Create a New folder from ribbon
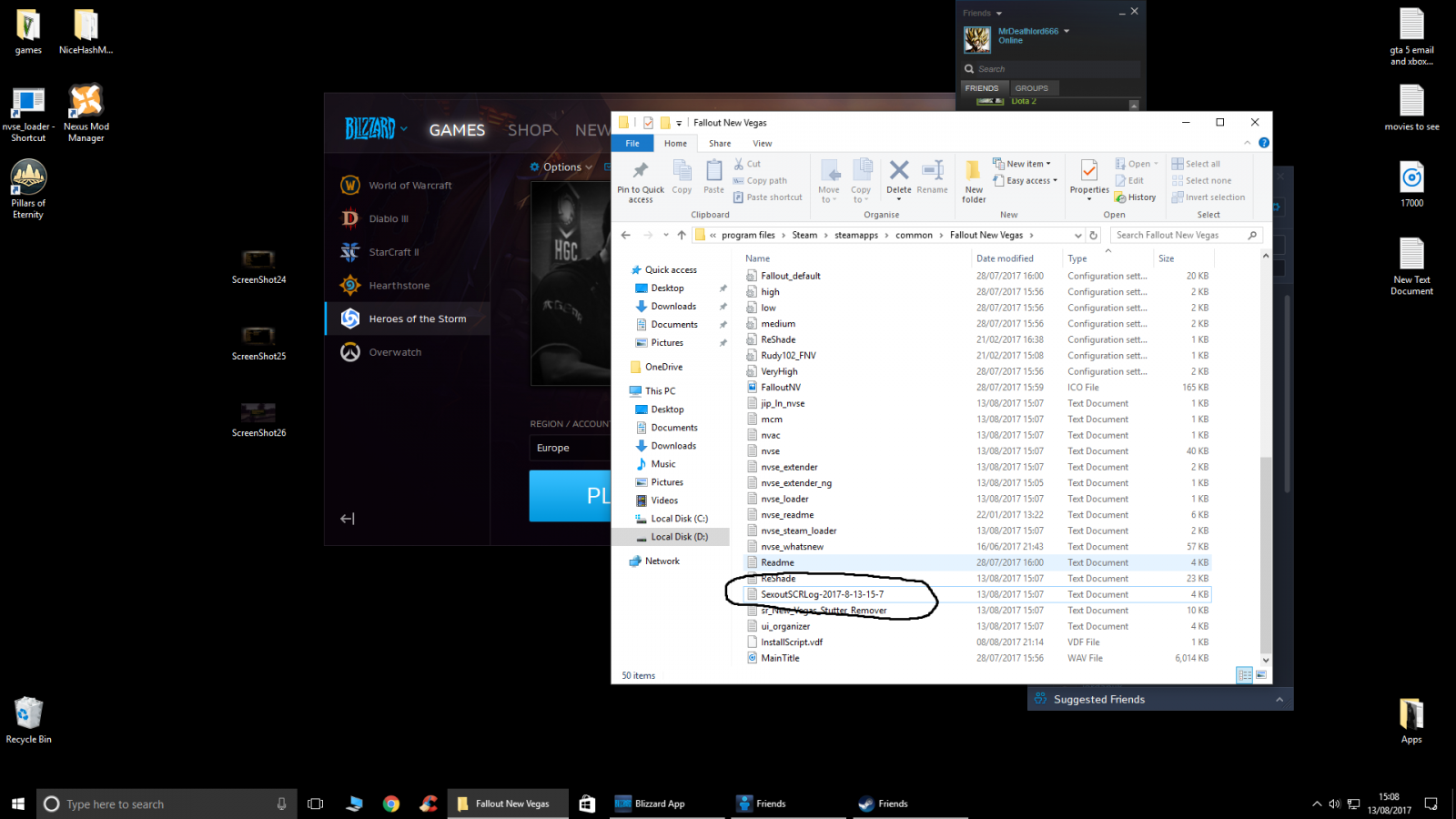The width and height of the screenshot is (1456, 819). [974, 180]
